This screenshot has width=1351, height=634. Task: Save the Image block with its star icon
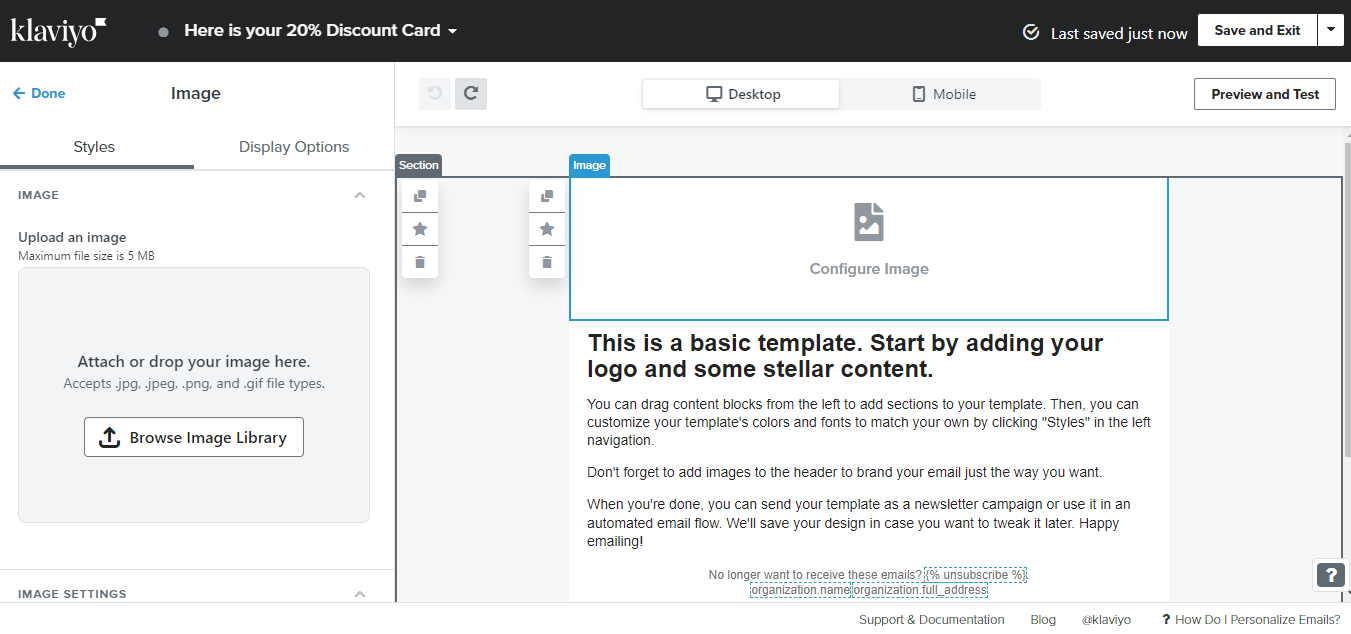(x=547, y=229)
